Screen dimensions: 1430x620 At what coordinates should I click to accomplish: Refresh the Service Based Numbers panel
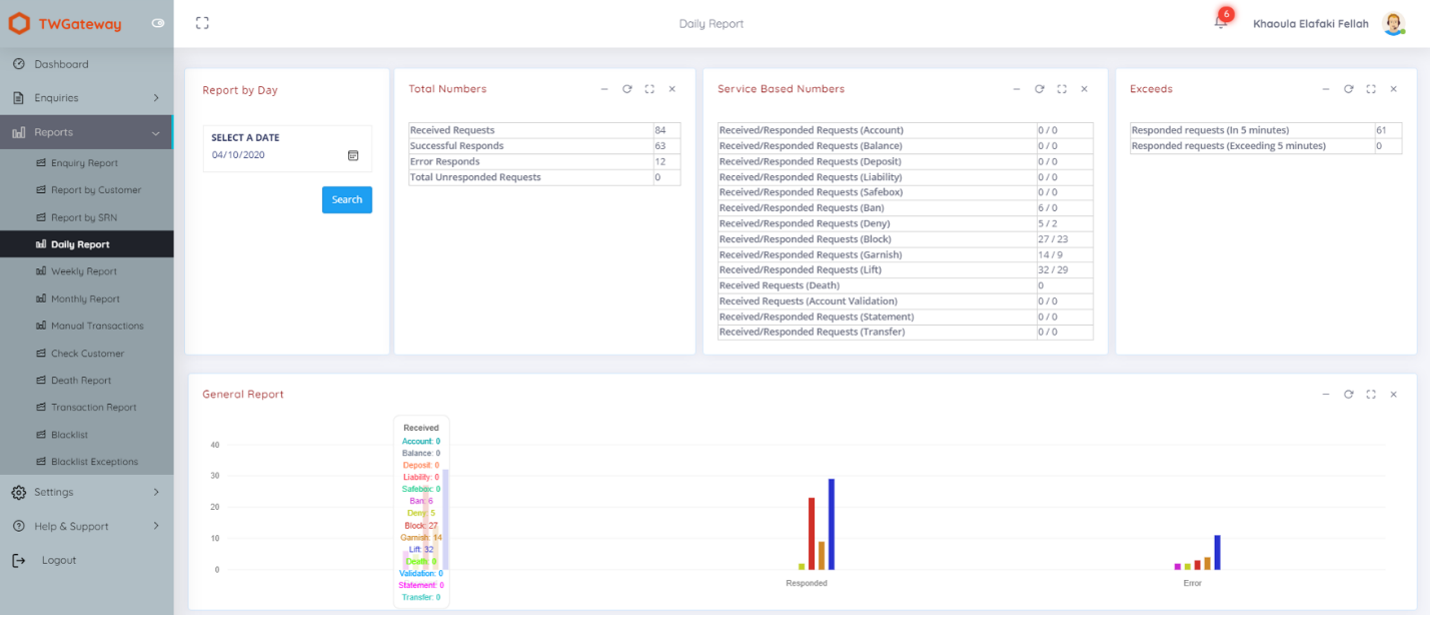[x=1040, y=89]
